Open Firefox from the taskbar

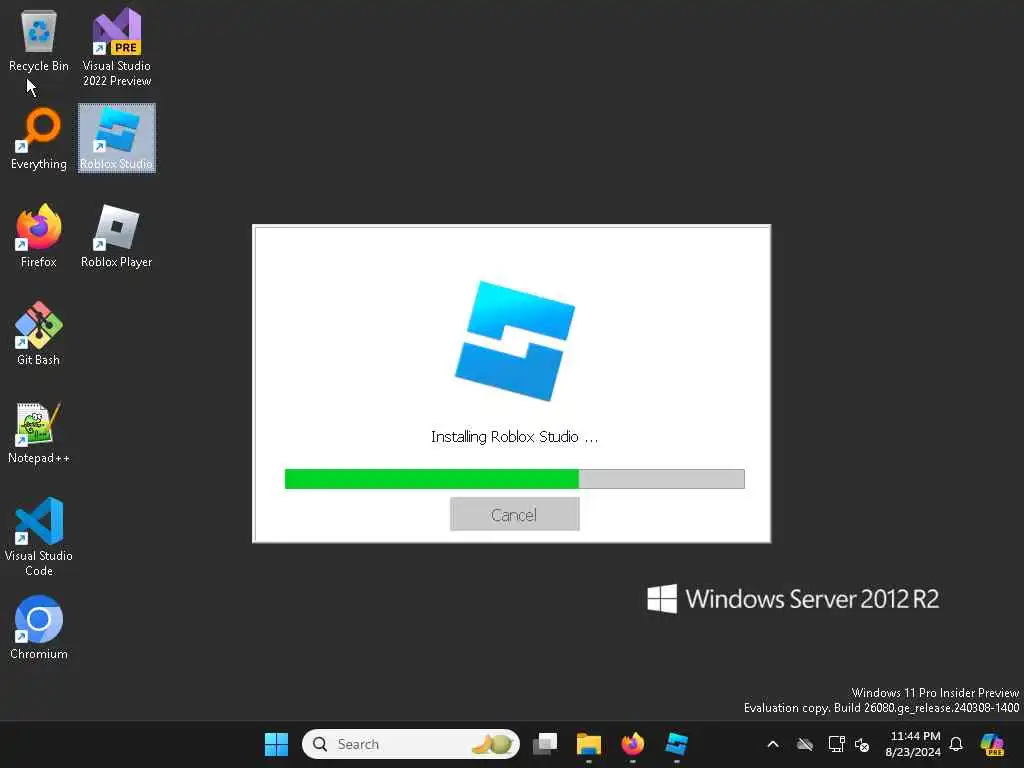click(632, 744)
